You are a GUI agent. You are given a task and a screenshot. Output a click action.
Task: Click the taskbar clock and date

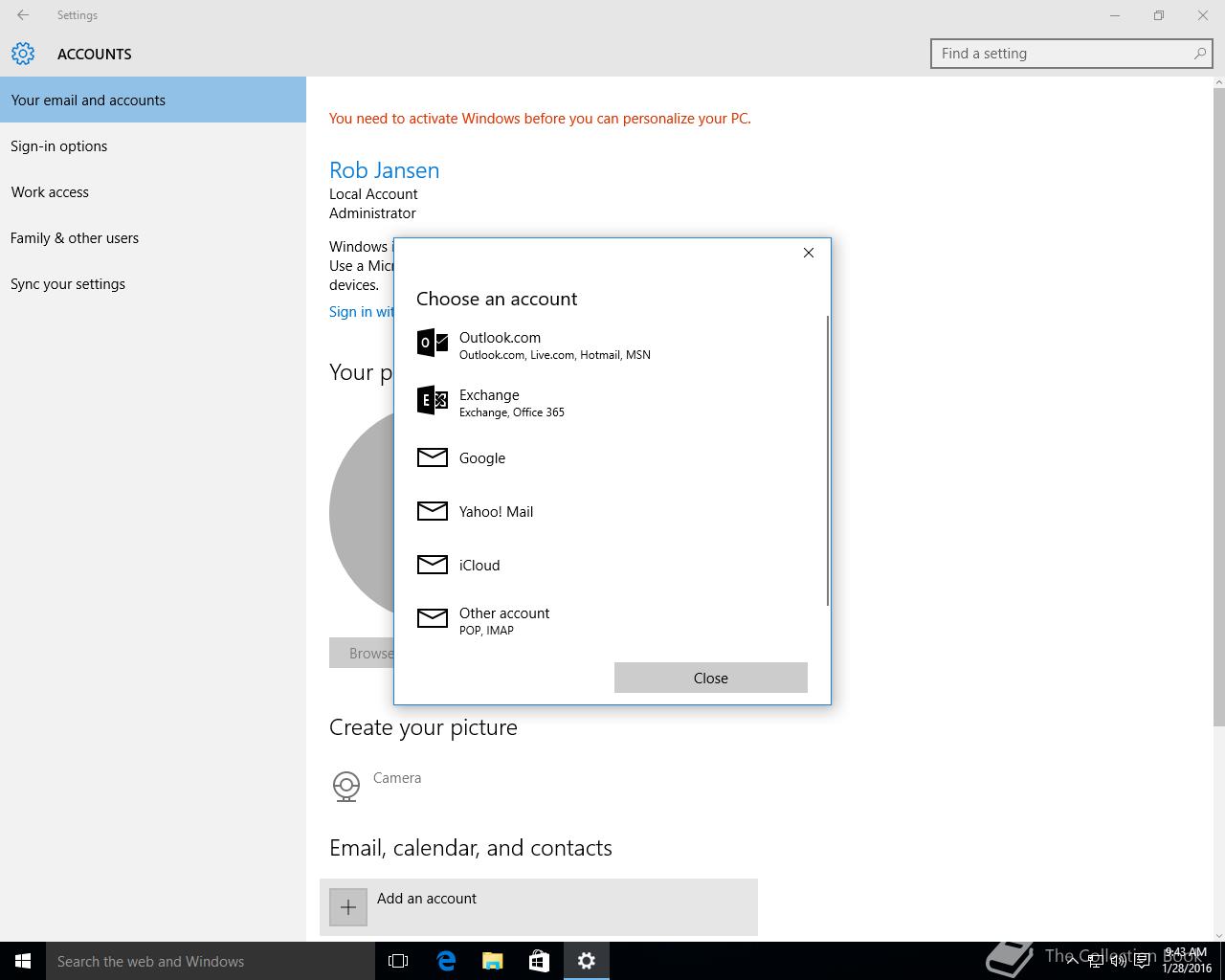click(1187, 961)
